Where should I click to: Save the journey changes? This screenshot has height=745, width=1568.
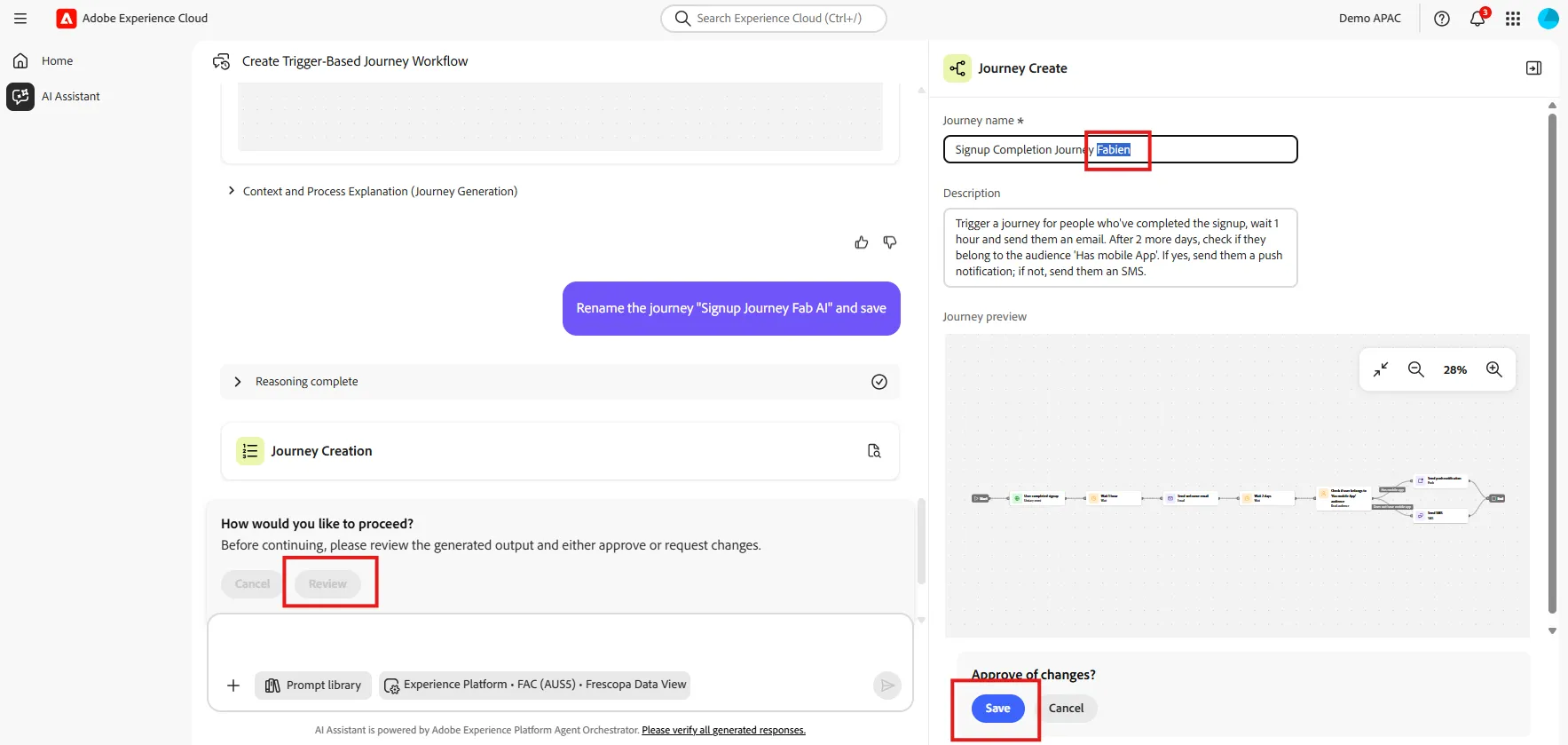[998, 708]
